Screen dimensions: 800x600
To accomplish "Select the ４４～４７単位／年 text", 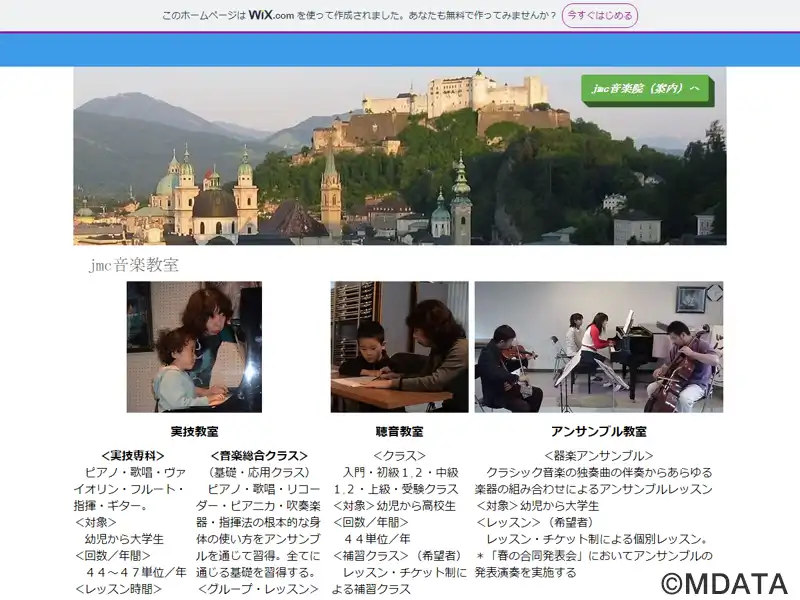I will (x=136, y=572).
